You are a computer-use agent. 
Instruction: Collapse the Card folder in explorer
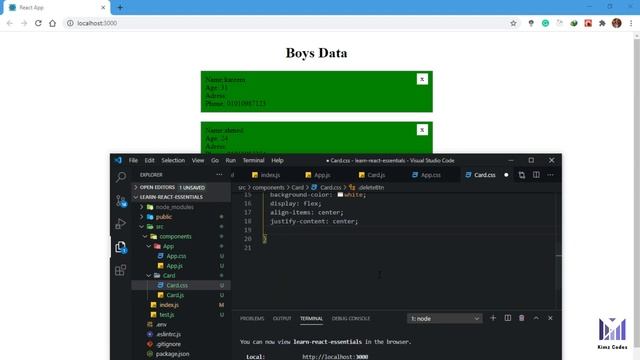pyautogui.click(x=181, y=276)
